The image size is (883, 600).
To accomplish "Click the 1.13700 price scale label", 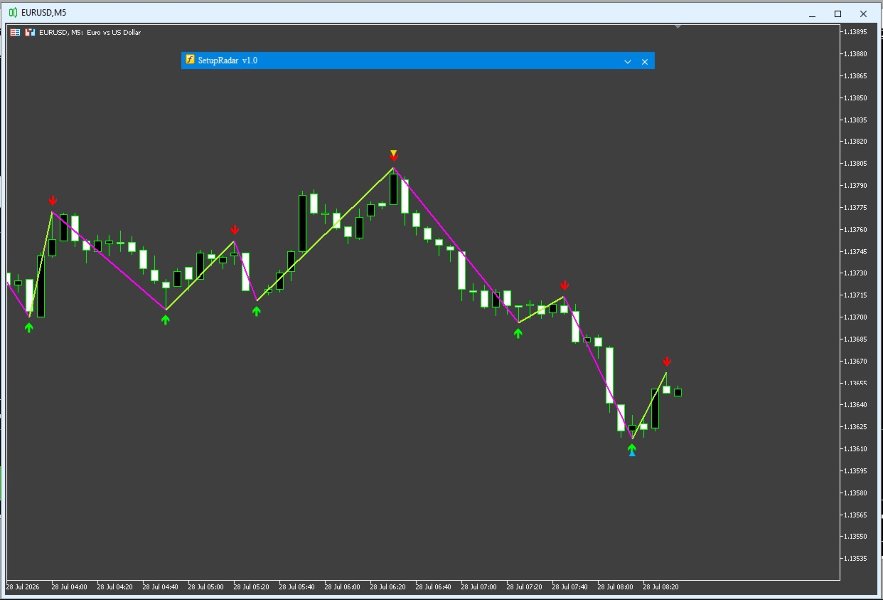I will [855, 317].
